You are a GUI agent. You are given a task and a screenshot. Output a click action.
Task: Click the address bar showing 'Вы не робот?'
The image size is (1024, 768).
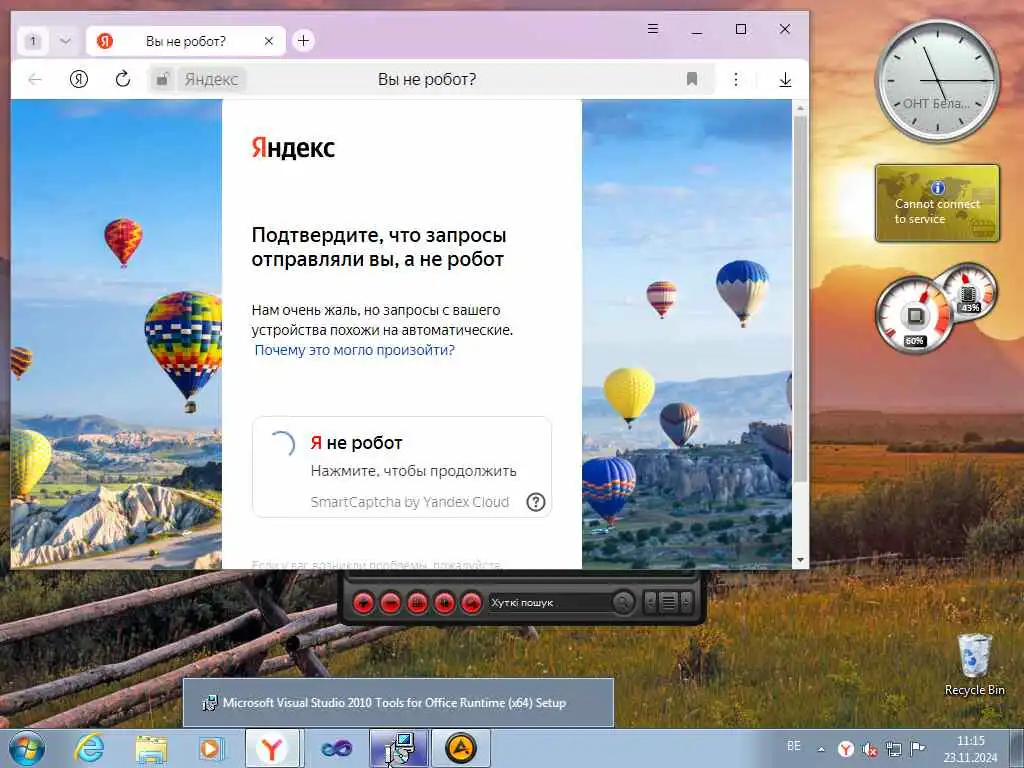click(427, 80)
